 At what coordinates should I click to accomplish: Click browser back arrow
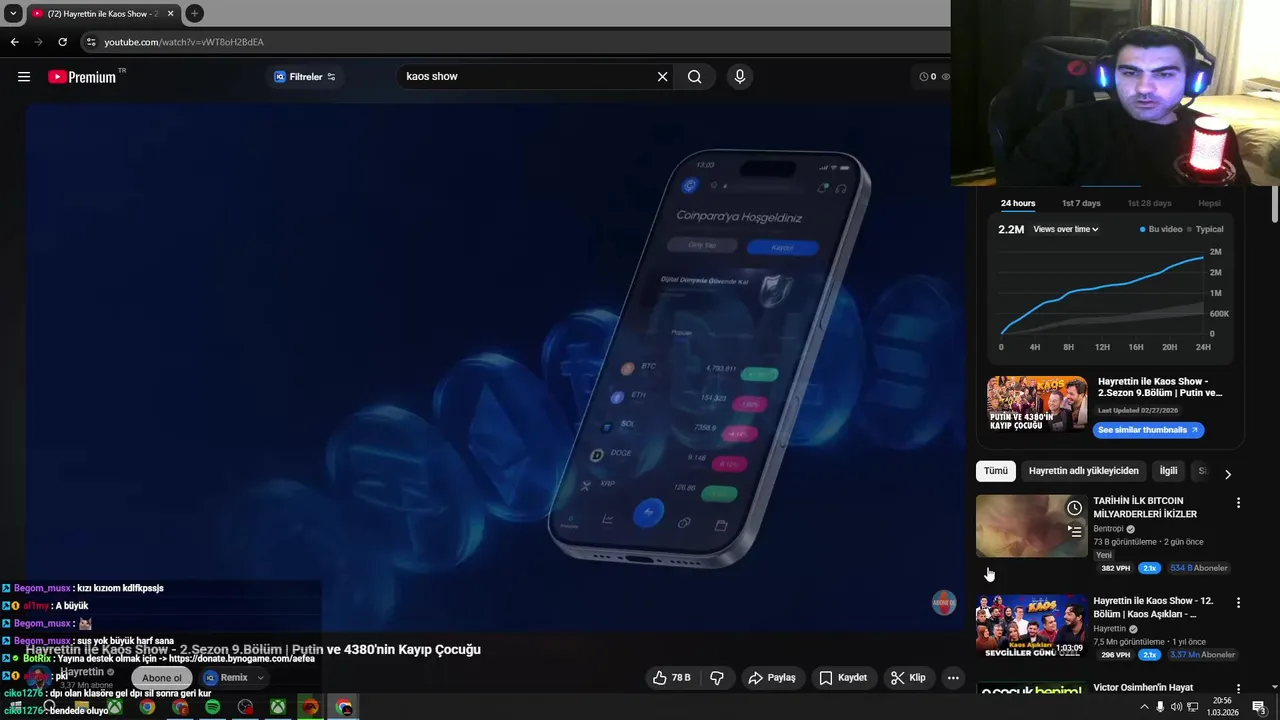click(14, 42)
